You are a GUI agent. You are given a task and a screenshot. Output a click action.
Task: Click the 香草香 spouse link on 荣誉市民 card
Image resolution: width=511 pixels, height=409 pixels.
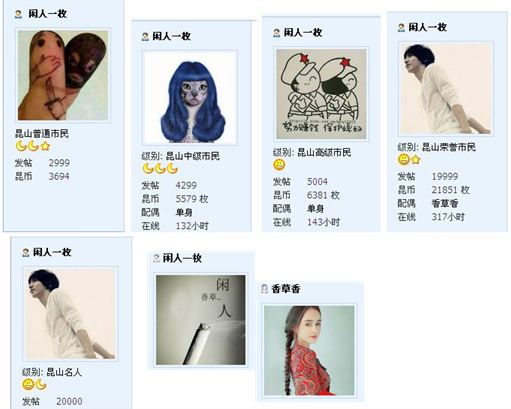coord(445,203)
